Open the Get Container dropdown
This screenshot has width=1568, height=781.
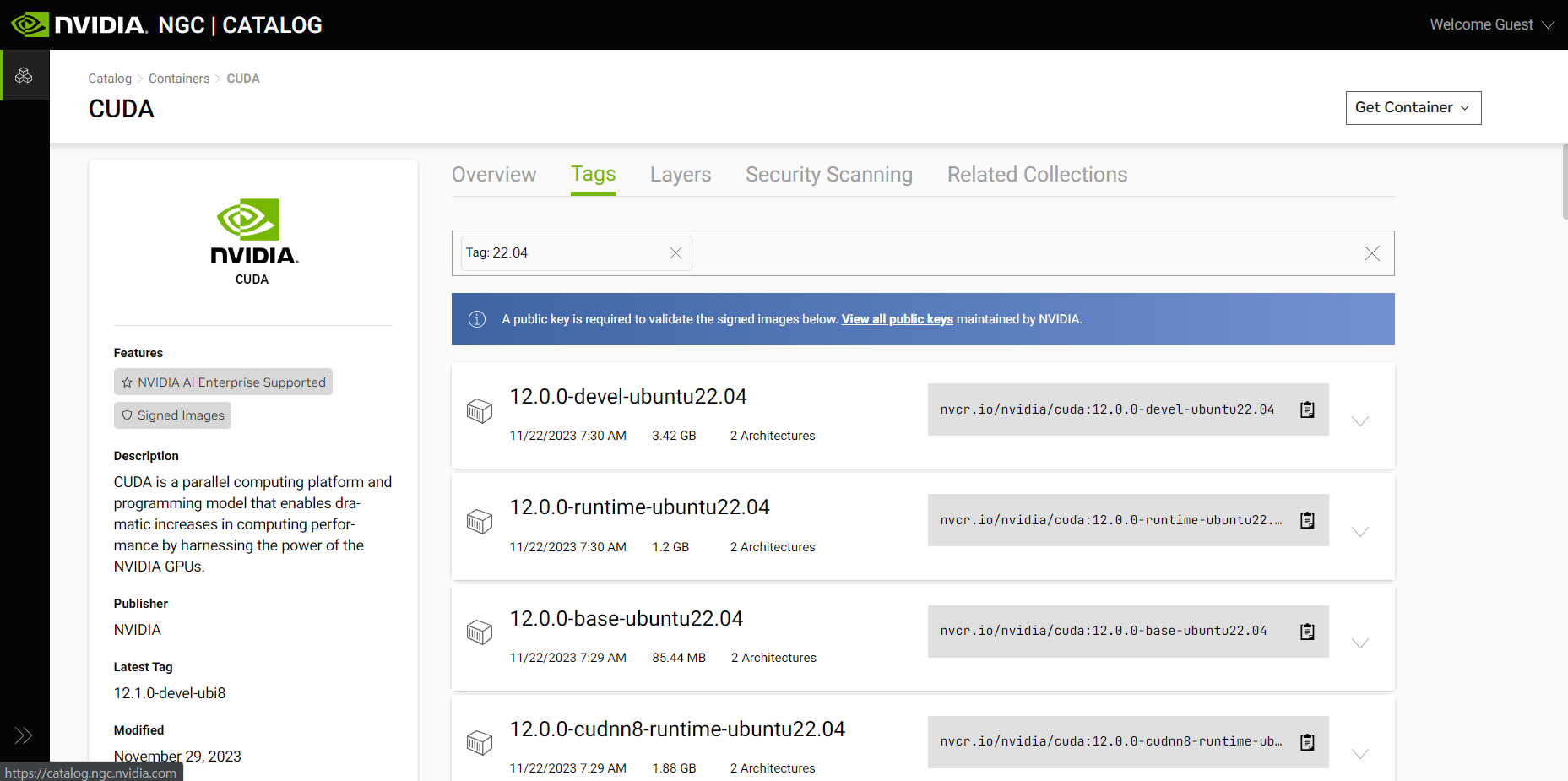tap(1413, 108)
